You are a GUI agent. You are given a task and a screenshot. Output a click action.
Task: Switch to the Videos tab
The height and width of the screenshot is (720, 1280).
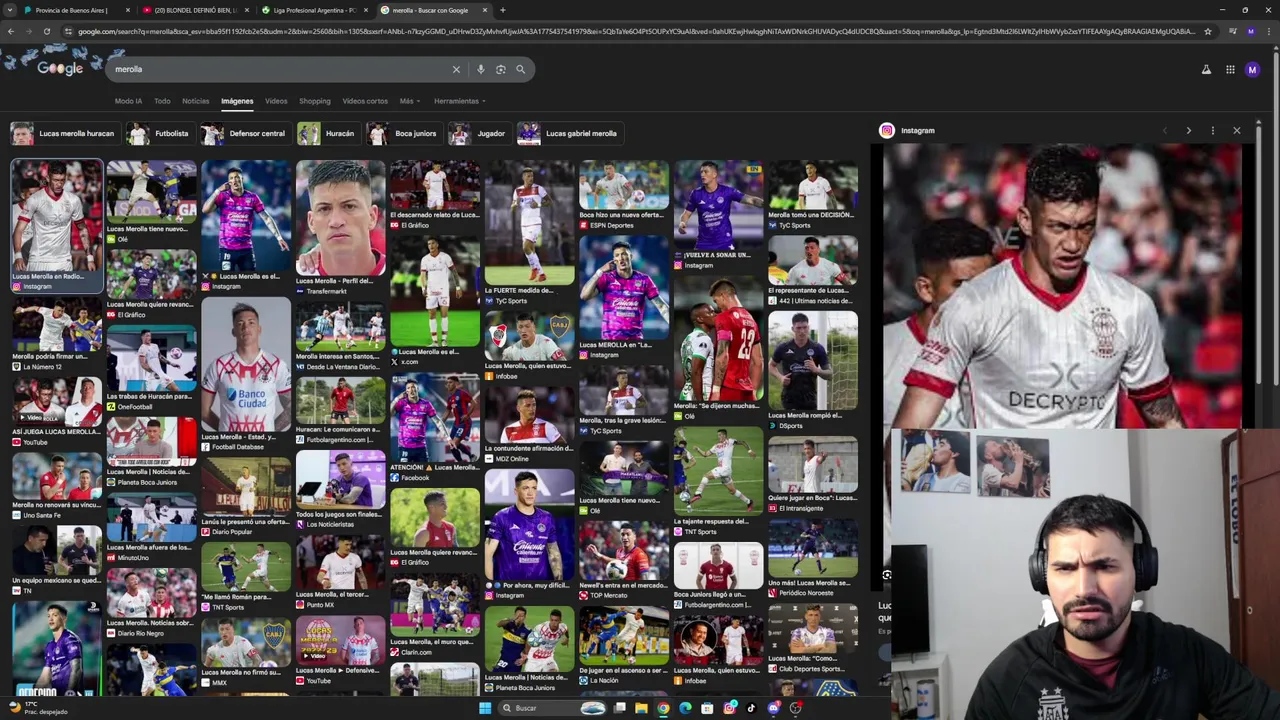coord(276,101)
